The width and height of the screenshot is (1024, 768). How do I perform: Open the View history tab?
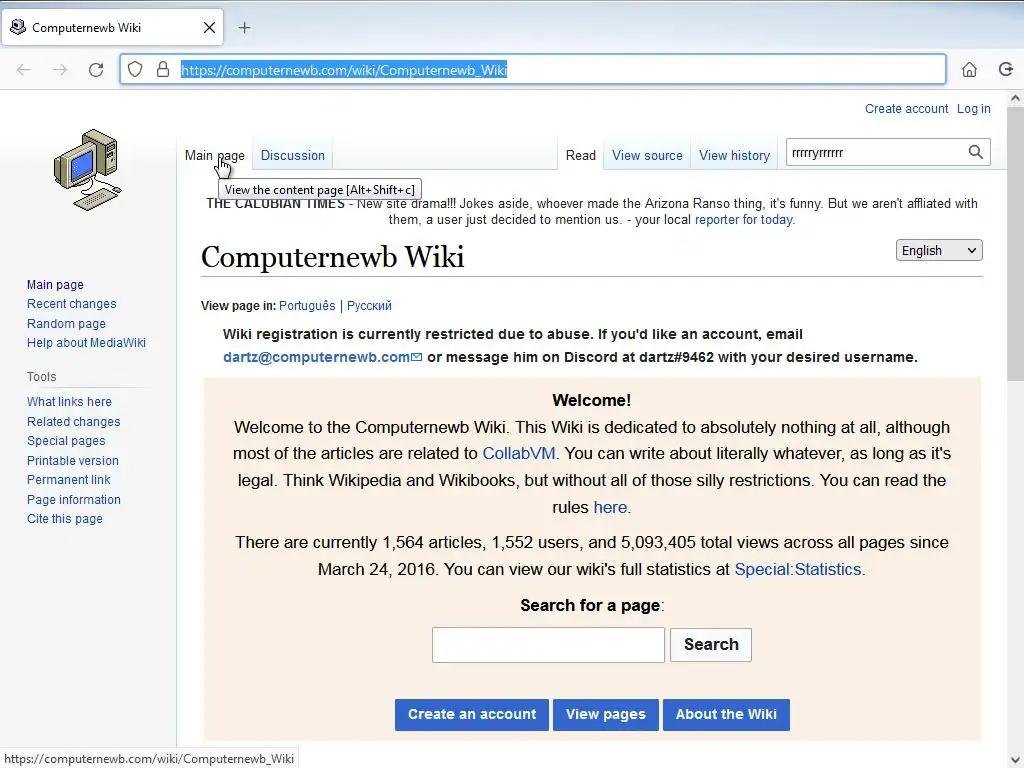point(734,155)
